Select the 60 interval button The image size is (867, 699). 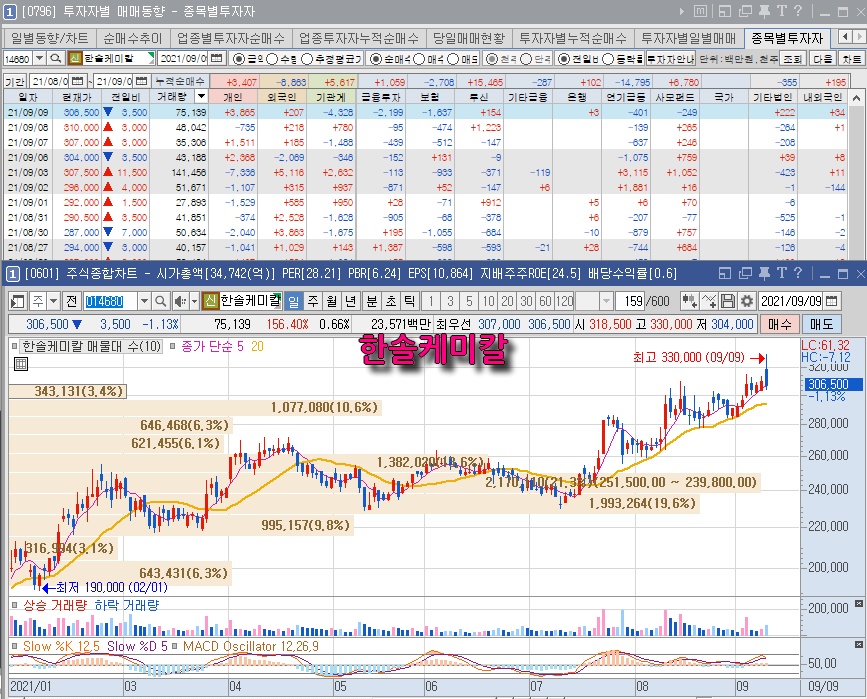[x=545, y=301]
